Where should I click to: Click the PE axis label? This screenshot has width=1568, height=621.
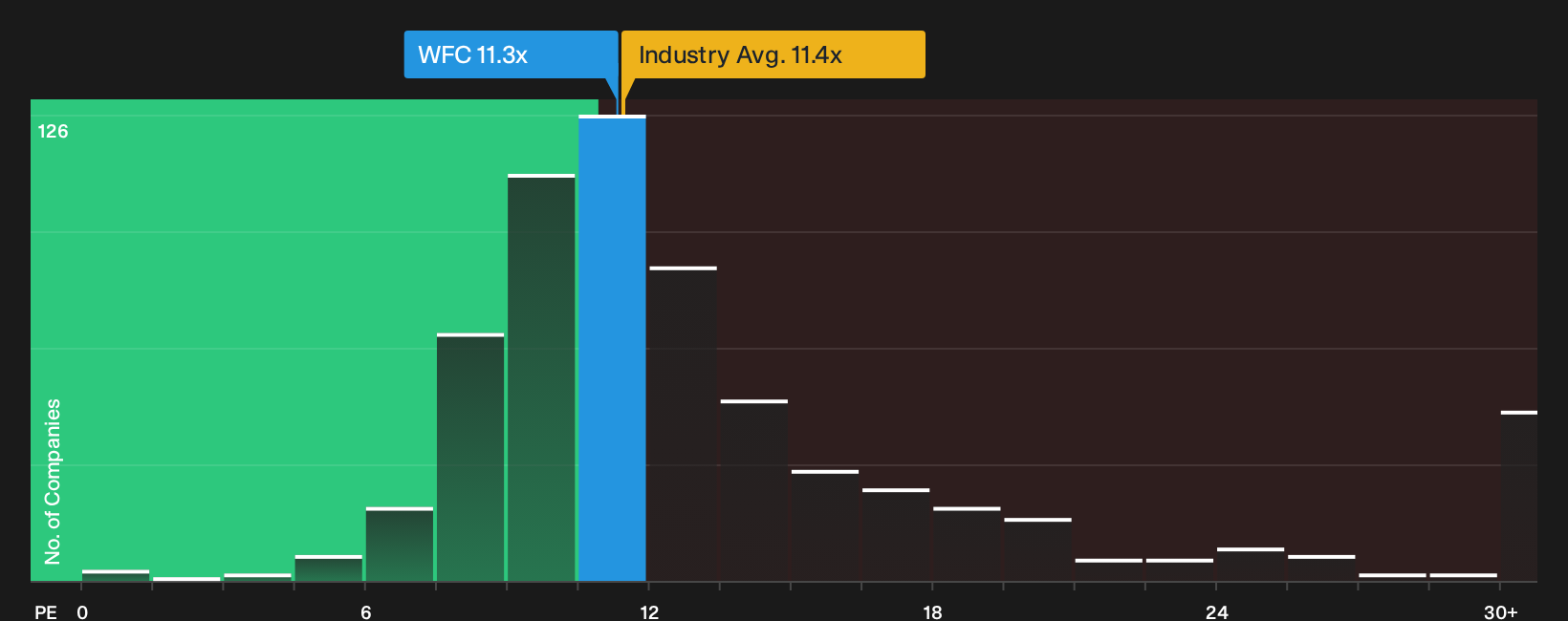(46, 611)
